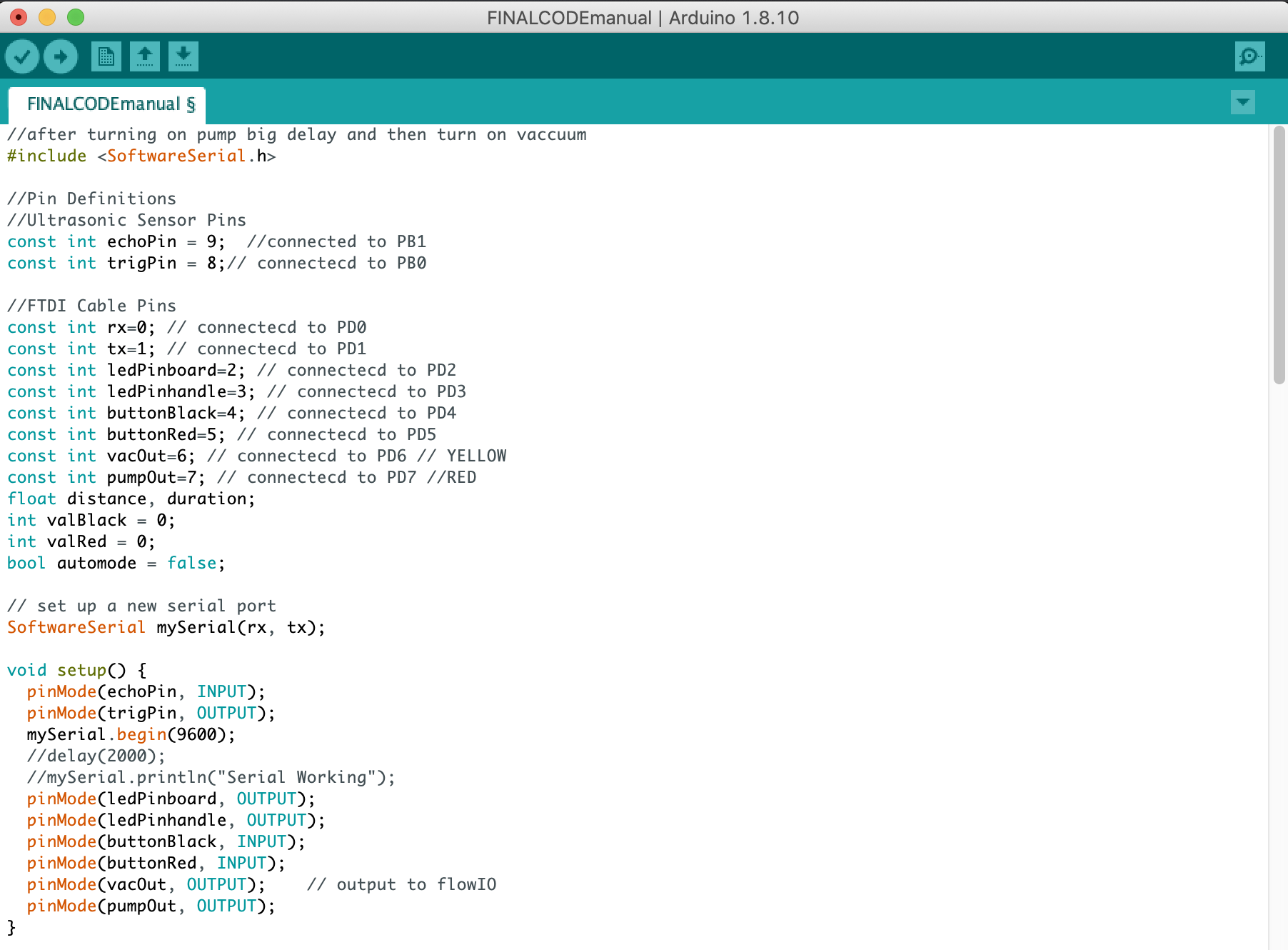Close the Arduino window with the red button

19,17
